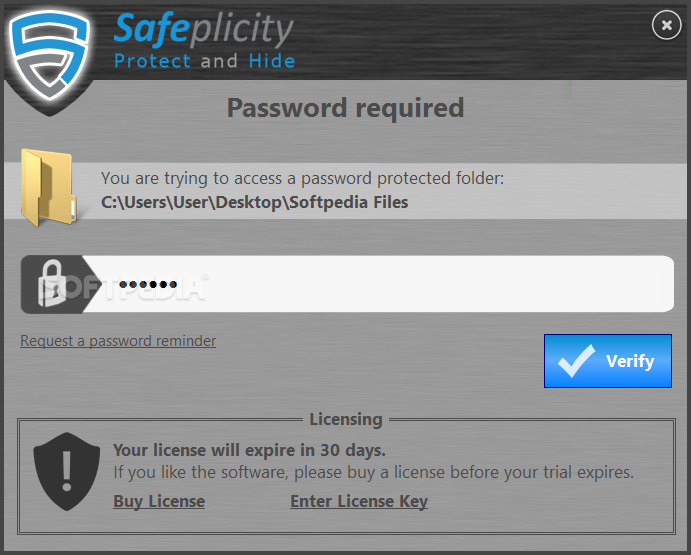The image size is (691, 555).
Task: Open the Buy License link
Action: [159, 502]
